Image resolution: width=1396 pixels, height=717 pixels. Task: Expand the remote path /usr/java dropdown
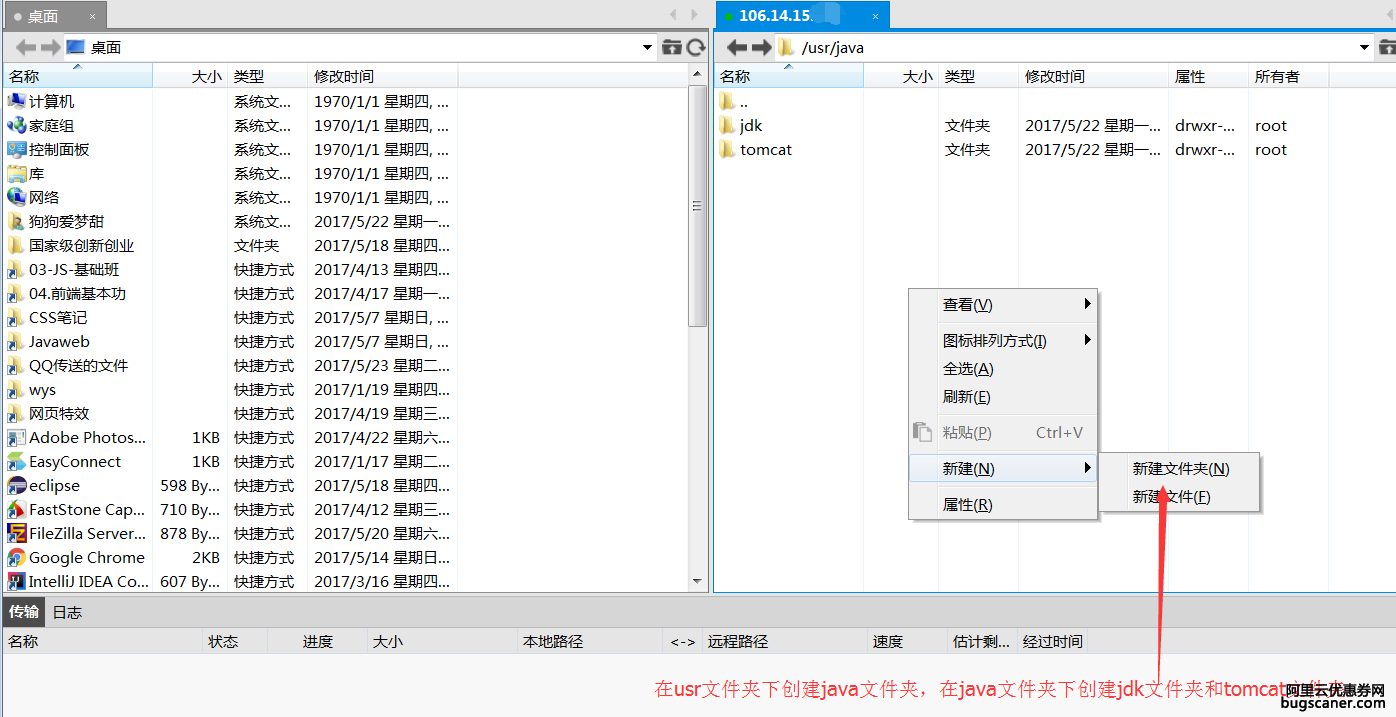click(1364, 47)
